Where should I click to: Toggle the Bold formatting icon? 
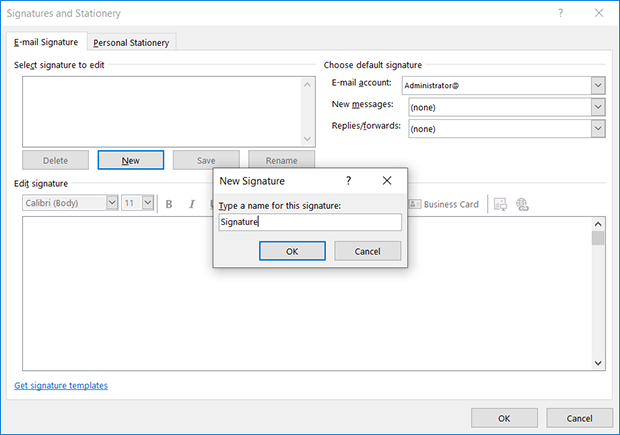(169, 204)
